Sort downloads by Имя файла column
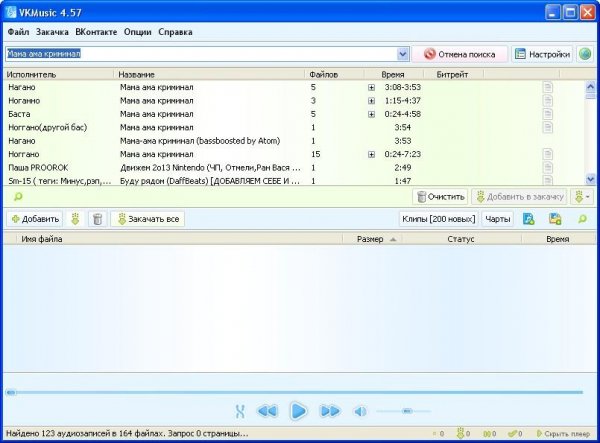Viewport: 600px width, 443px height. point(178,239)
